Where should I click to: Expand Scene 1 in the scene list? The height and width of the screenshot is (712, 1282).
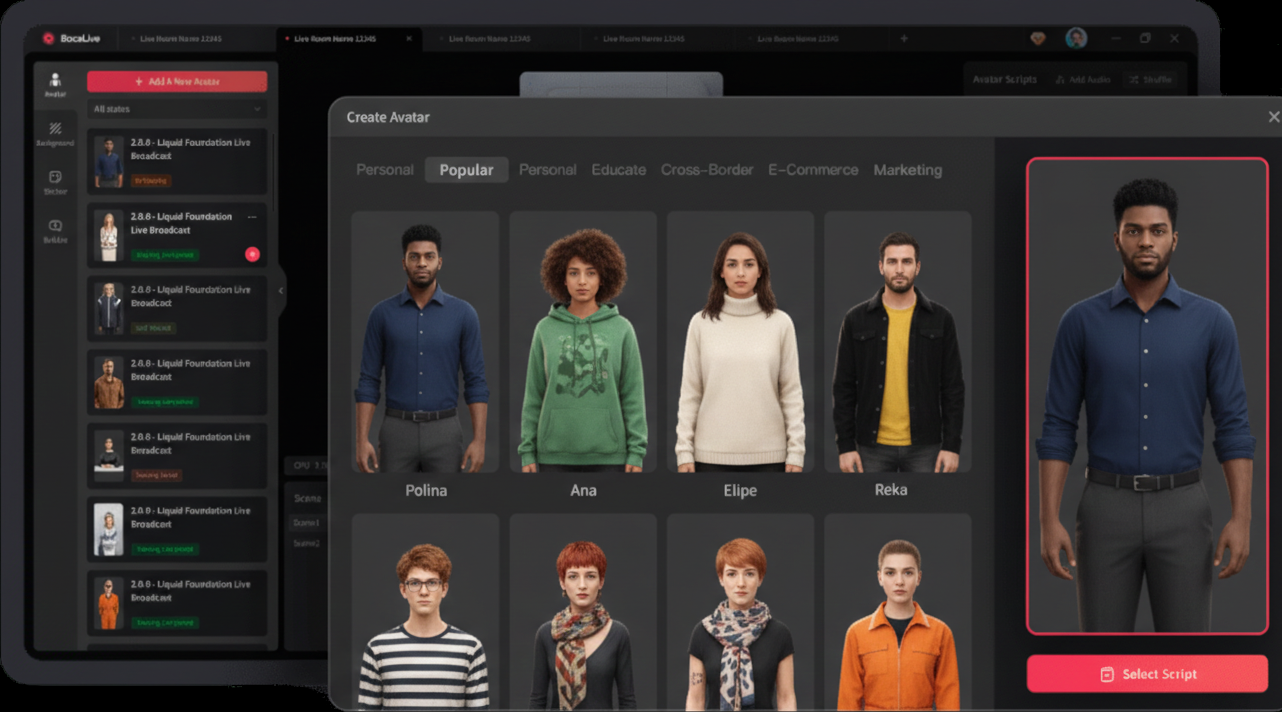tap(307, 522)
